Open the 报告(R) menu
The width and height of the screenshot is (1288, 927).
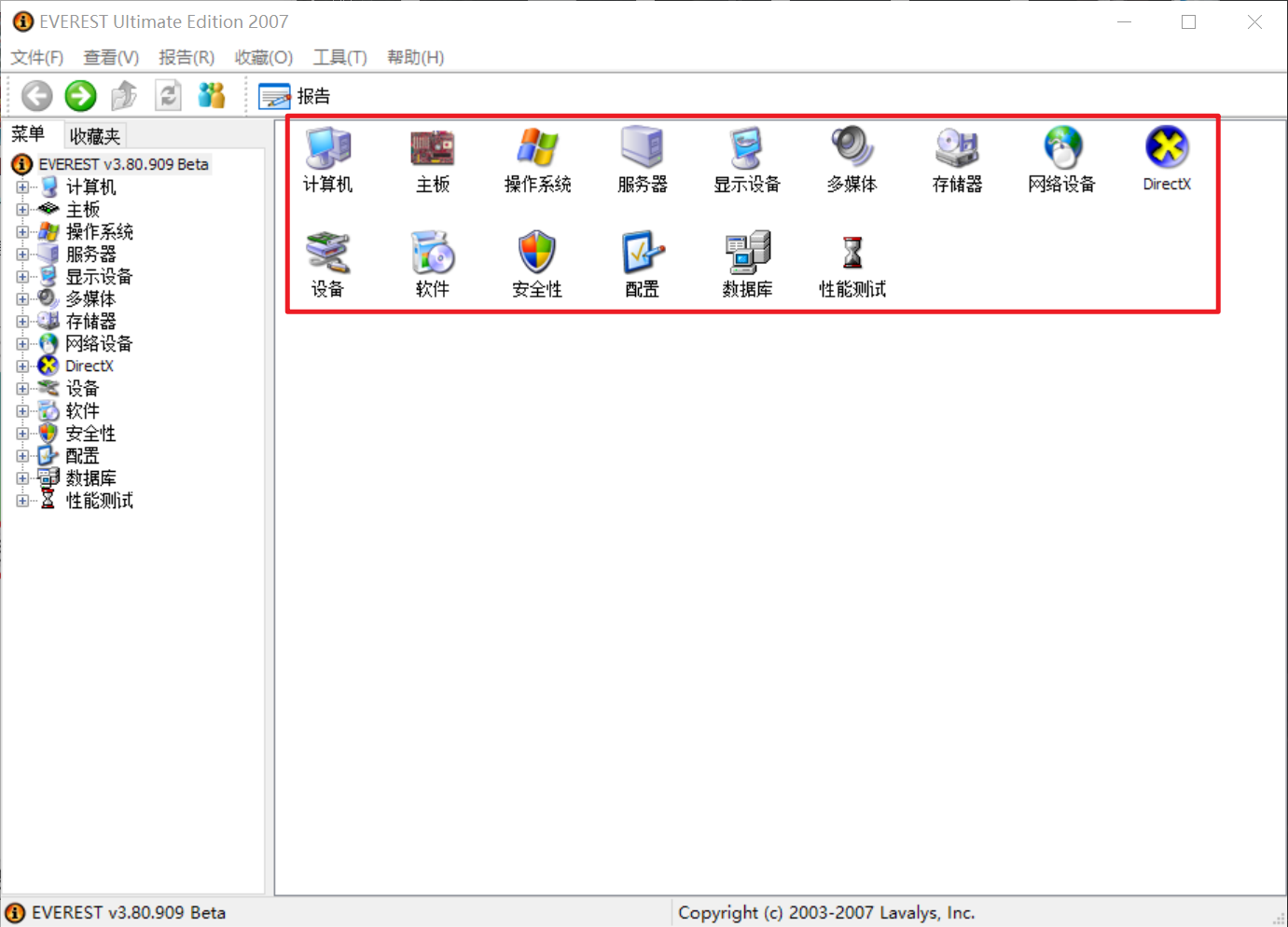coord(187,58)
